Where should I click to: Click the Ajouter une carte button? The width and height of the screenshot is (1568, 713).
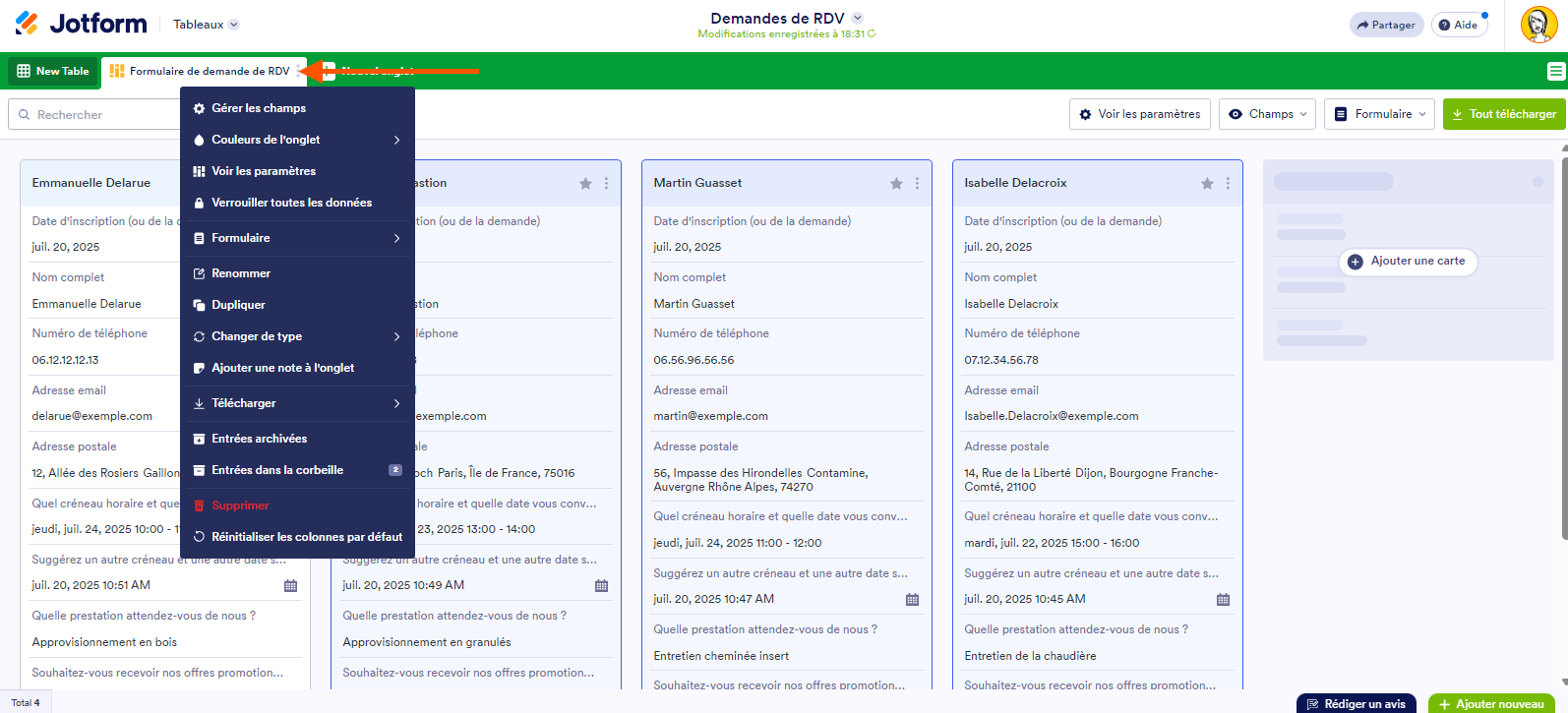1408,262
